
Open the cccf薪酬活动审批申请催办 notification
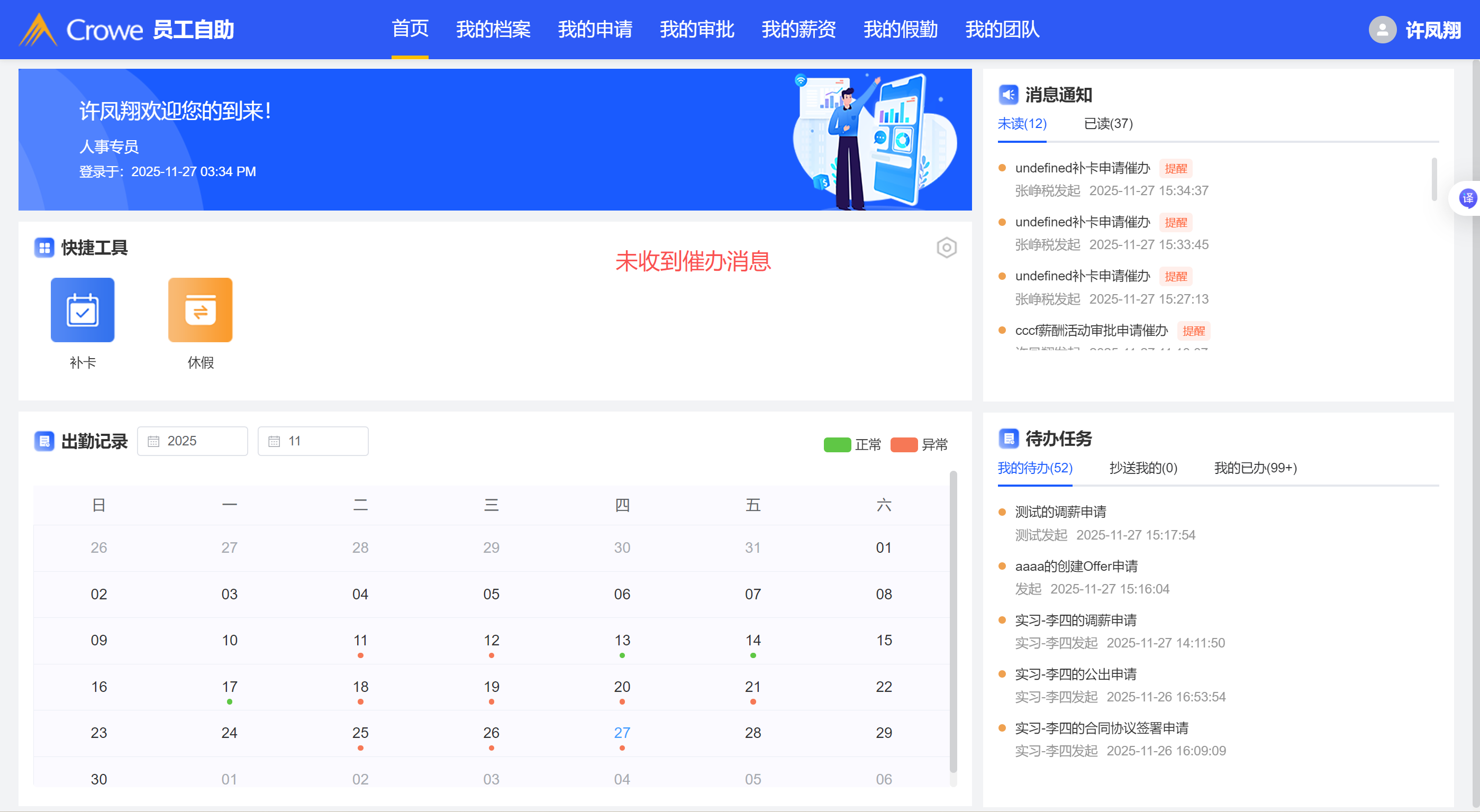click(x=1091, y=331)
